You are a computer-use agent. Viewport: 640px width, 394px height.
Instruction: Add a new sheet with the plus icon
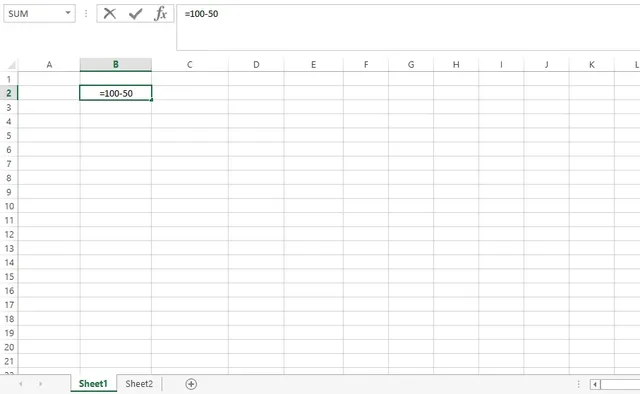(191, 384)
